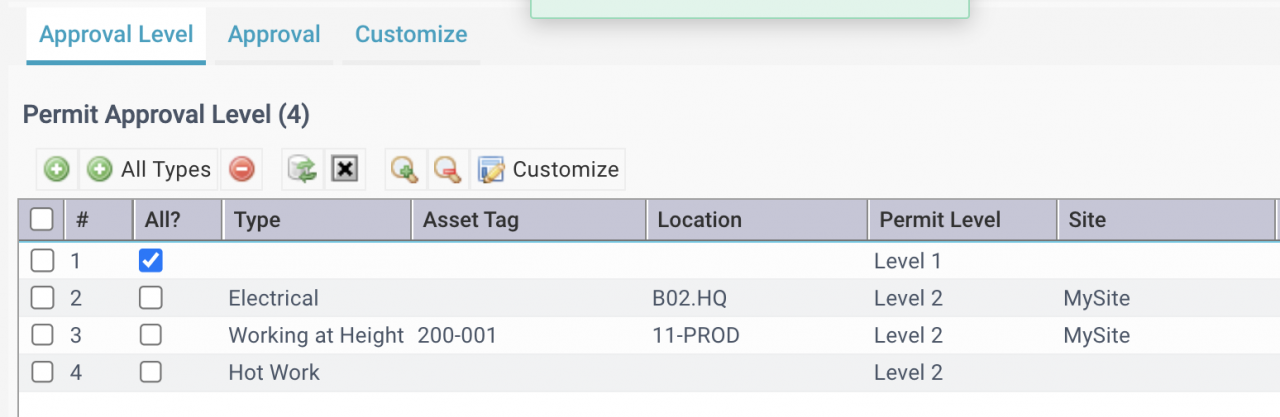The height and width of the screenshot is (417, 1280).
Task: Click the Hot Work type cell
Action: tap(274, 372)
